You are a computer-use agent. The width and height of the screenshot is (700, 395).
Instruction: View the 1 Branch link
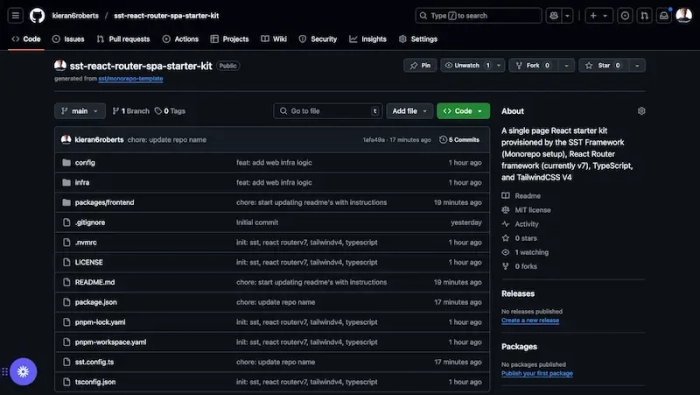click(131, 111)
